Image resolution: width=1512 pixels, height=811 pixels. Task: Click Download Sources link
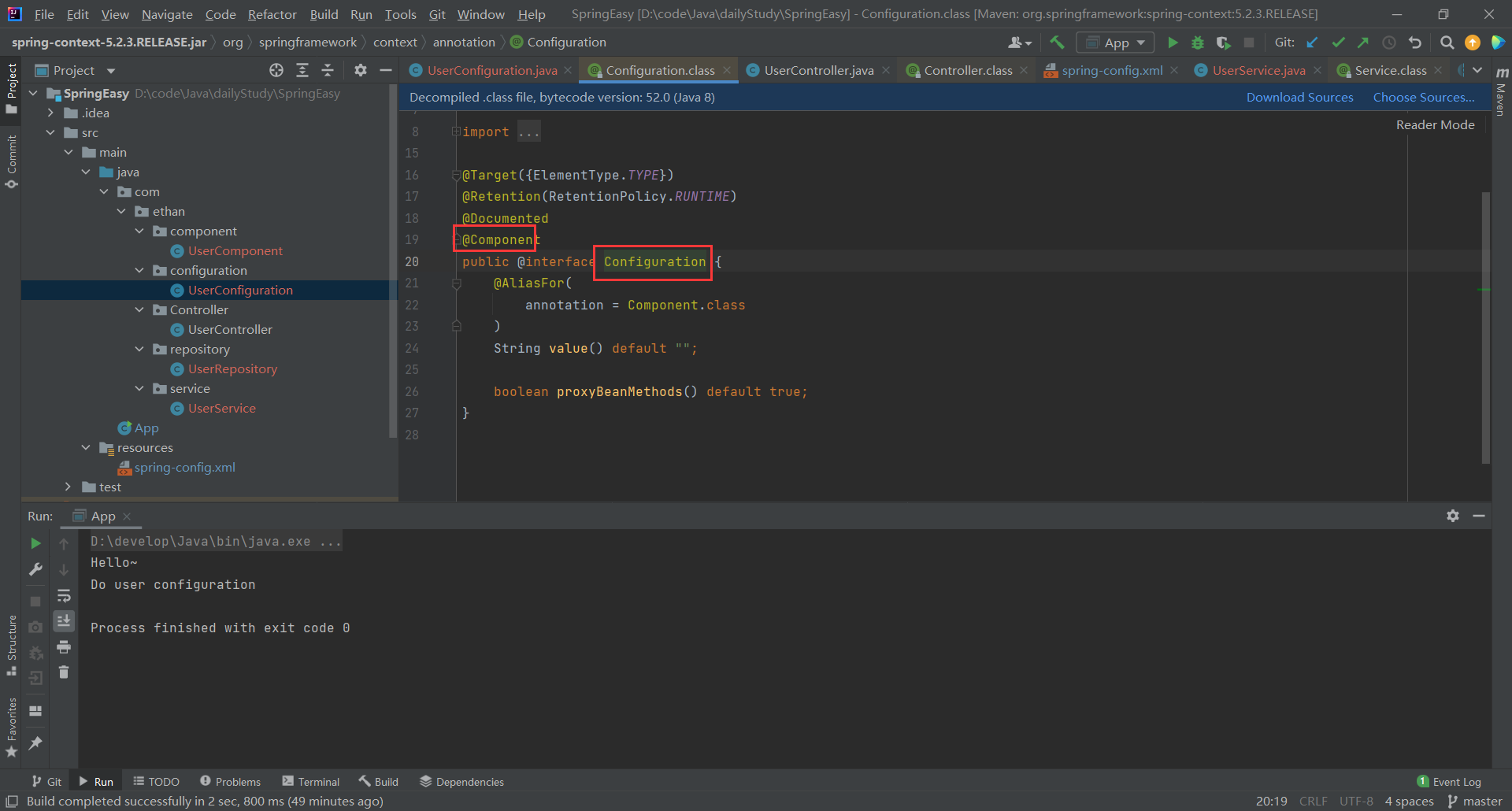tap(1299, 97)
